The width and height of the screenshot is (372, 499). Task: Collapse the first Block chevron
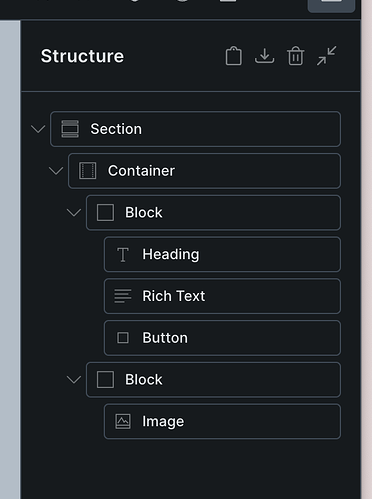tap(74, 213)
